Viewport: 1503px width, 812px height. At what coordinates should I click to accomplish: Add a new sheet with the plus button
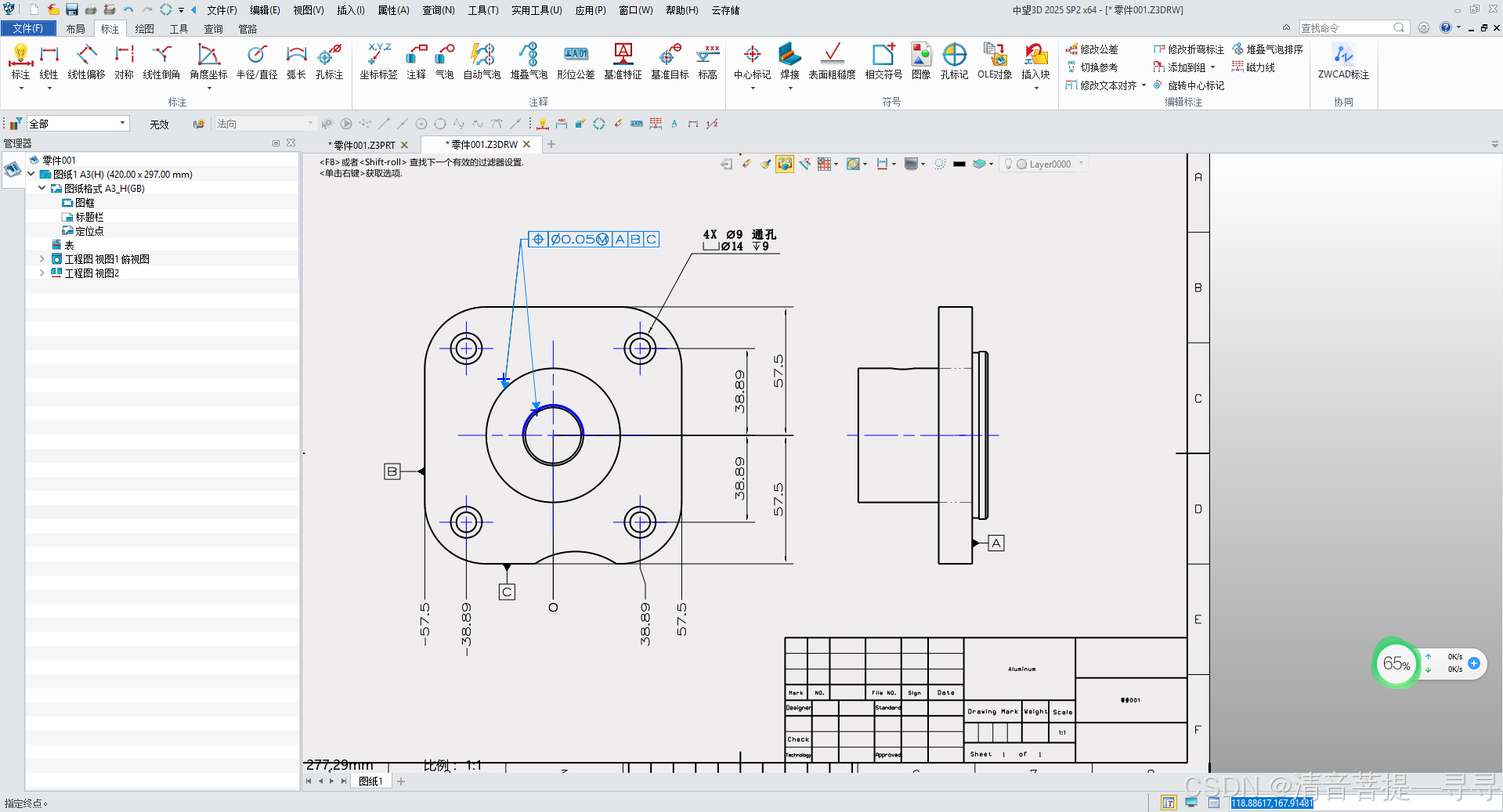pos(401,781)
